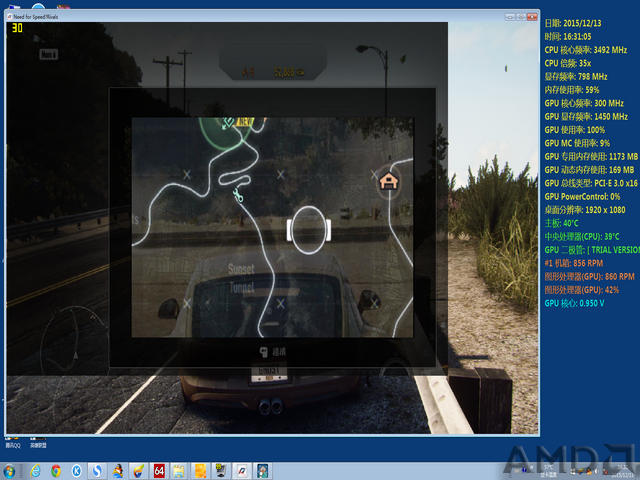Image resolution: width=640 pixels, height=480 pixels.
Task: Open the 腾讯QQ desktop shortcut
Action: click(13, 442)
